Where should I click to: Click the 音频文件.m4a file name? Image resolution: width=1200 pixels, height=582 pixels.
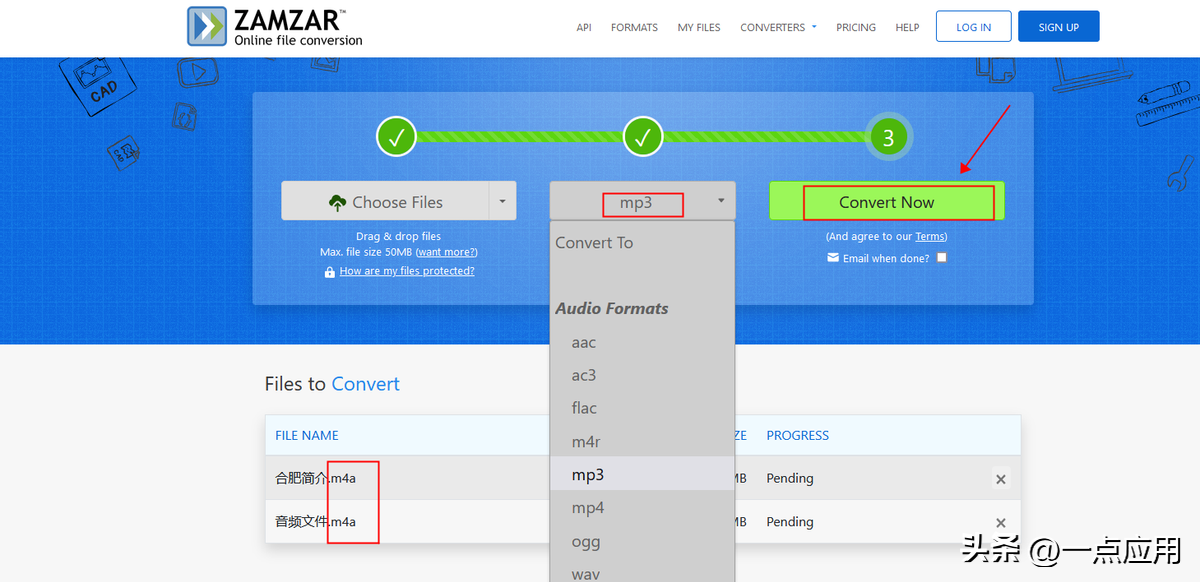pyautogui.click(x=315, y=521)
